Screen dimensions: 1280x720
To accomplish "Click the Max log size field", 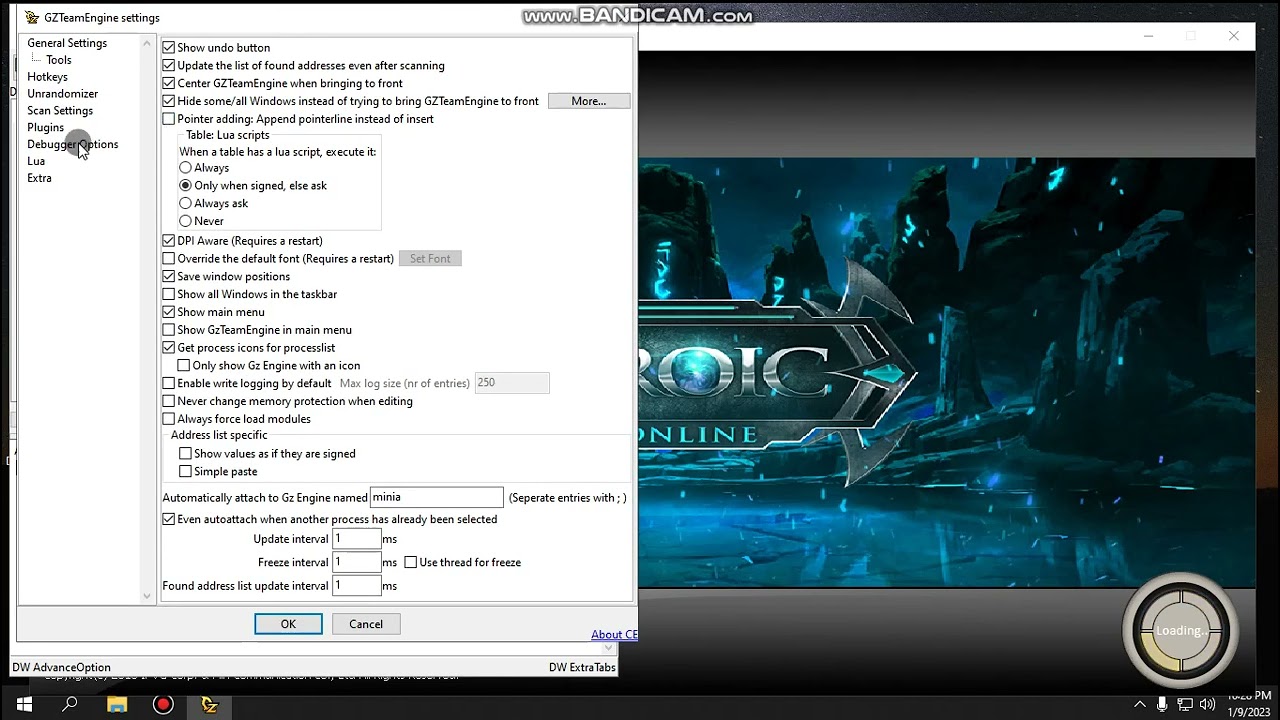I will [x=512, y=383].
